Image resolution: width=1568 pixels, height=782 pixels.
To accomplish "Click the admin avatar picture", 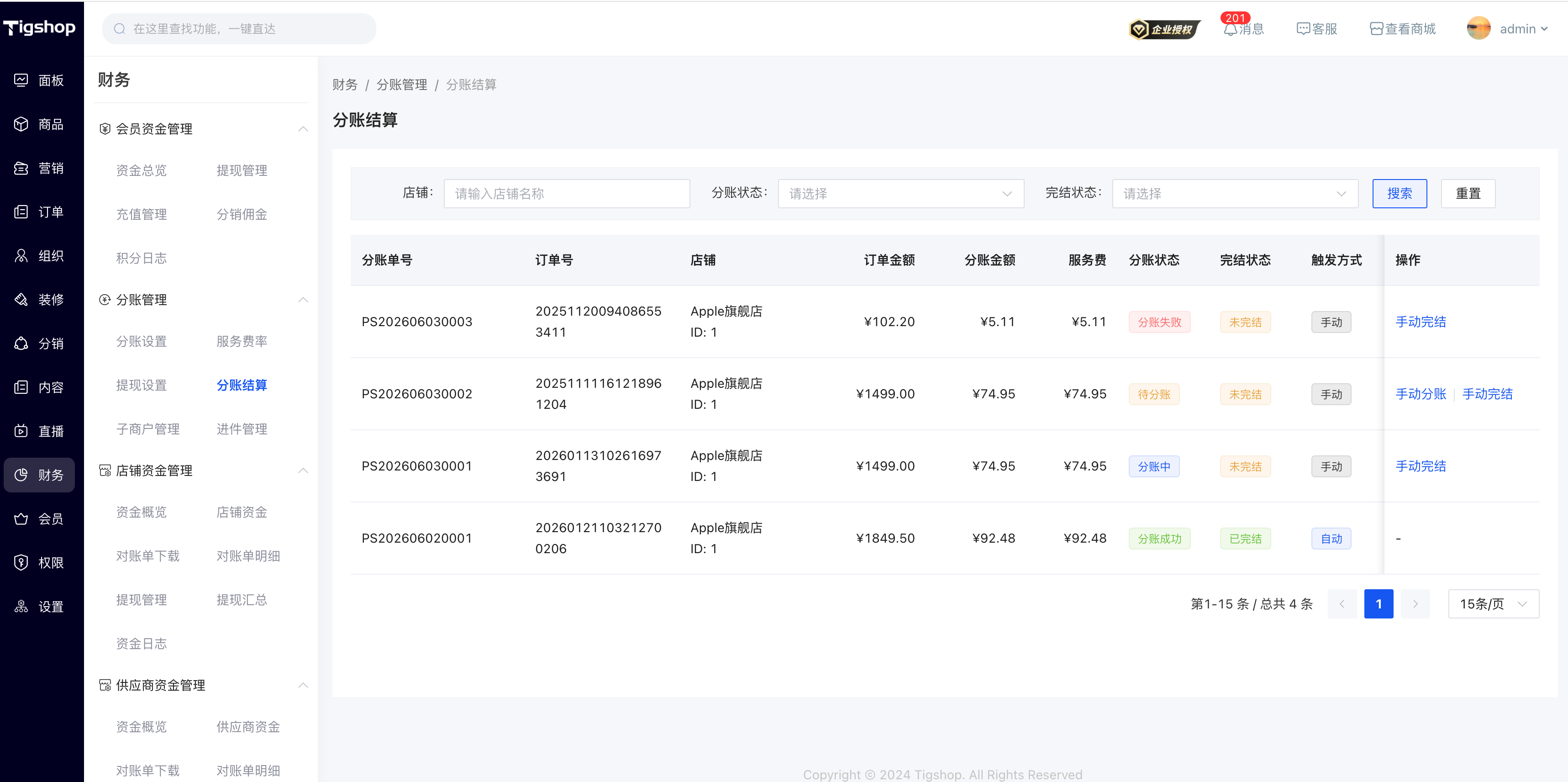I will (x=1479, y=29).
